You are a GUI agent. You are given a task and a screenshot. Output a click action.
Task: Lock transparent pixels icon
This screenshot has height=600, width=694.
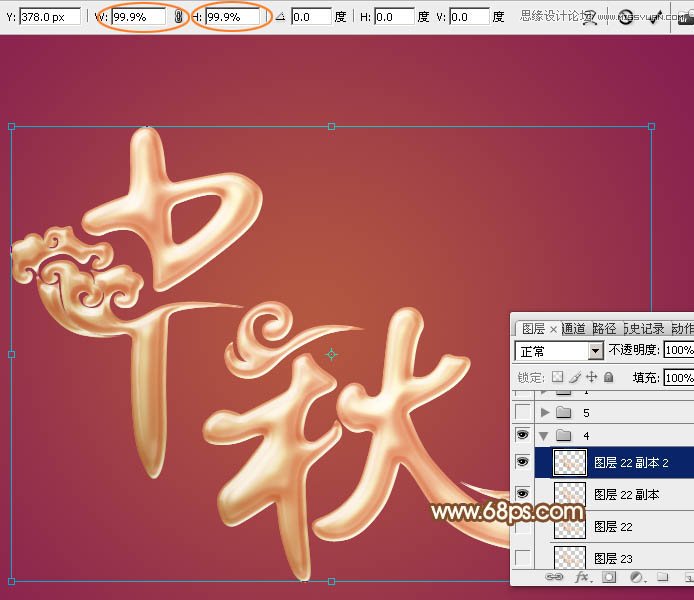(x=558, y=377)
